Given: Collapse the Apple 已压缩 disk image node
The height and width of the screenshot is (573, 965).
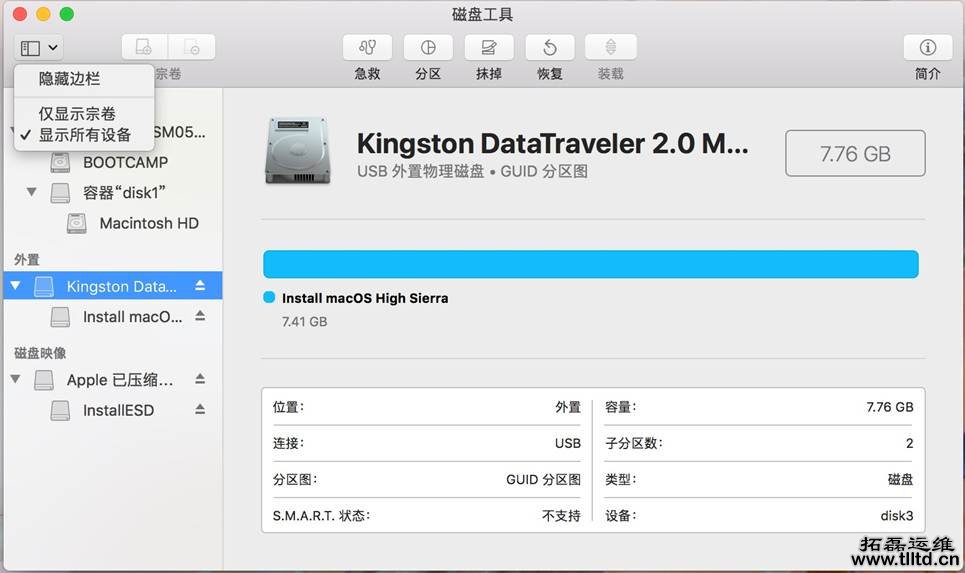Looking at the screenshot, I should pos(15,380).
